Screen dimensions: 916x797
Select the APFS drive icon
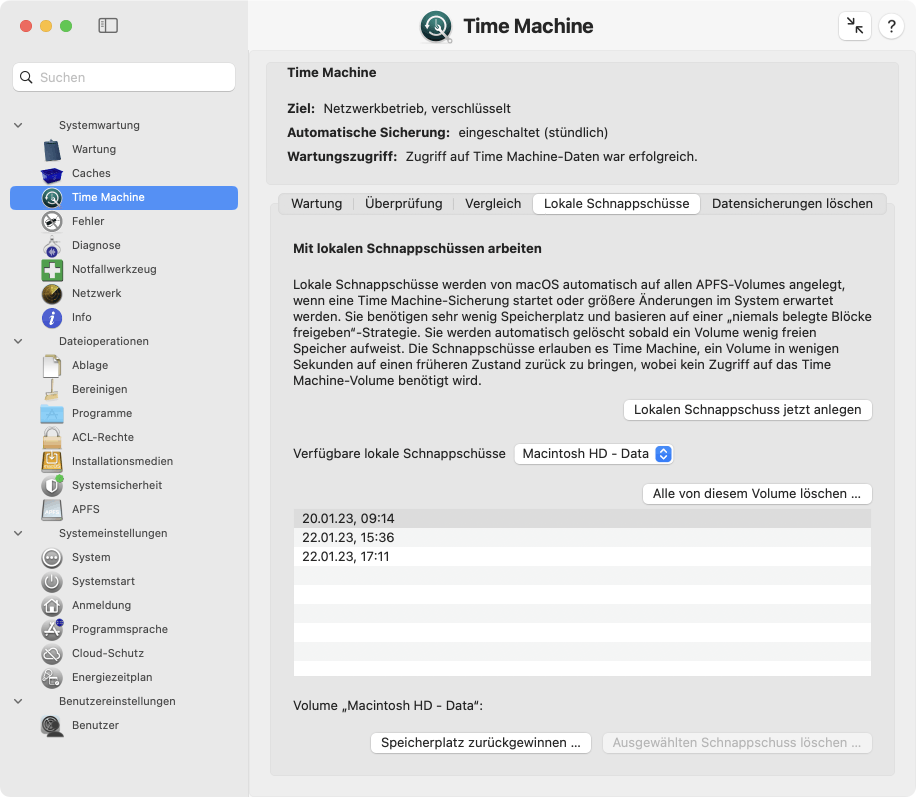coord(52,510)
